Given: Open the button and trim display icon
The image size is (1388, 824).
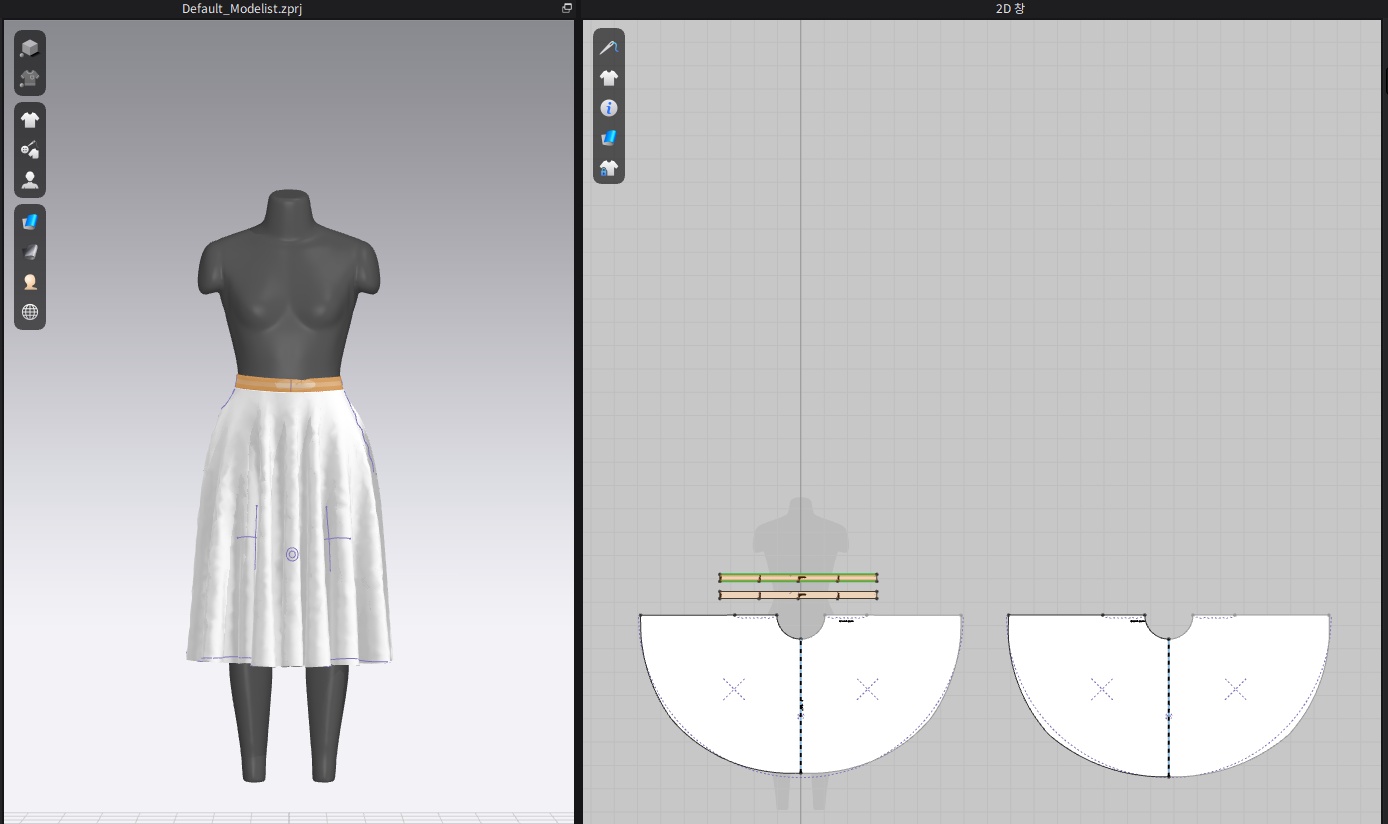Looking at the screenshot, I should tap(30, 150).
